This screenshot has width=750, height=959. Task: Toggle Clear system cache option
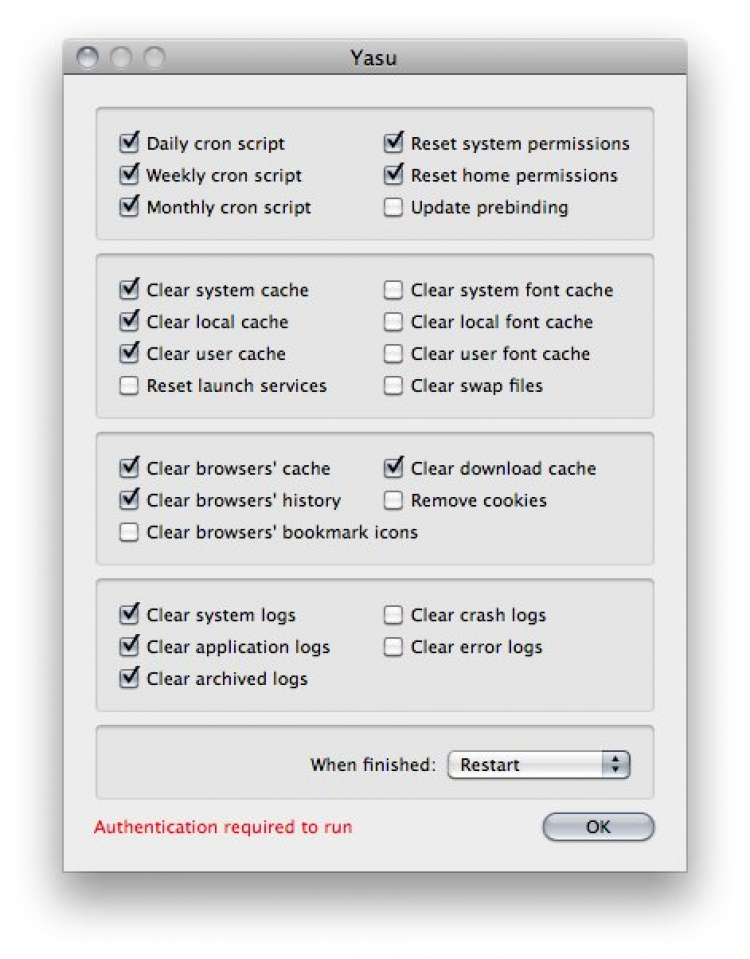tap(128, 290)
